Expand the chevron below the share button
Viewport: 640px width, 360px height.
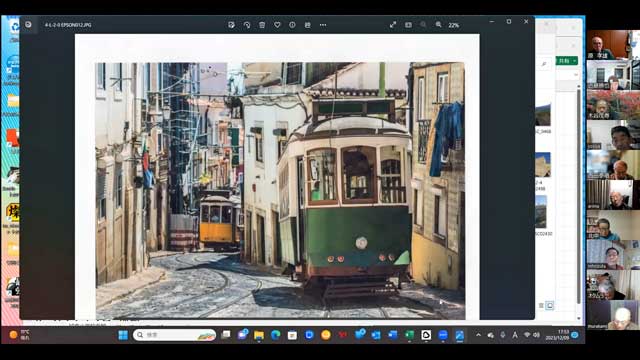pos(576,75)
